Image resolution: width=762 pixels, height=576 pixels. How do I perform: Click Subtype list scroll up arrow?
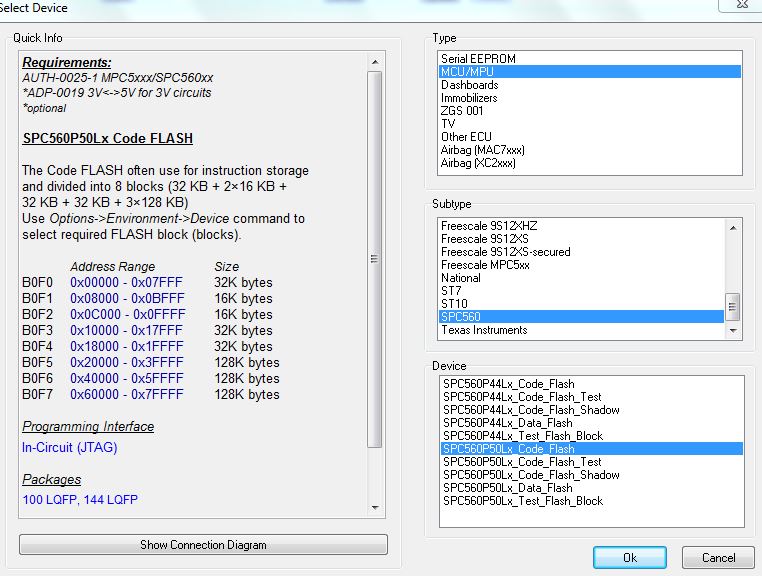coord(733,227)
